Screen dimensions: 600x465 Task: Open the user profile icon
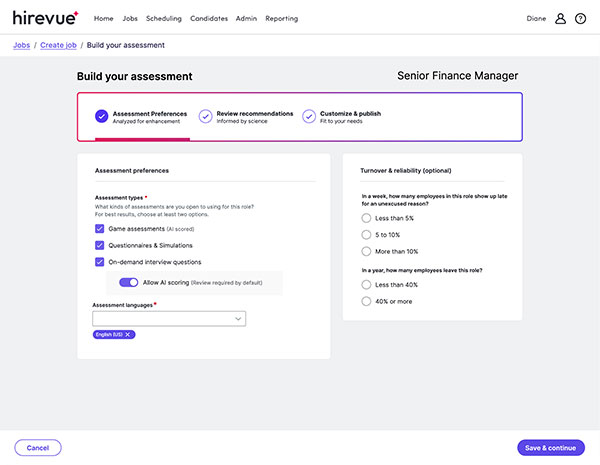[x=560, y=18]
